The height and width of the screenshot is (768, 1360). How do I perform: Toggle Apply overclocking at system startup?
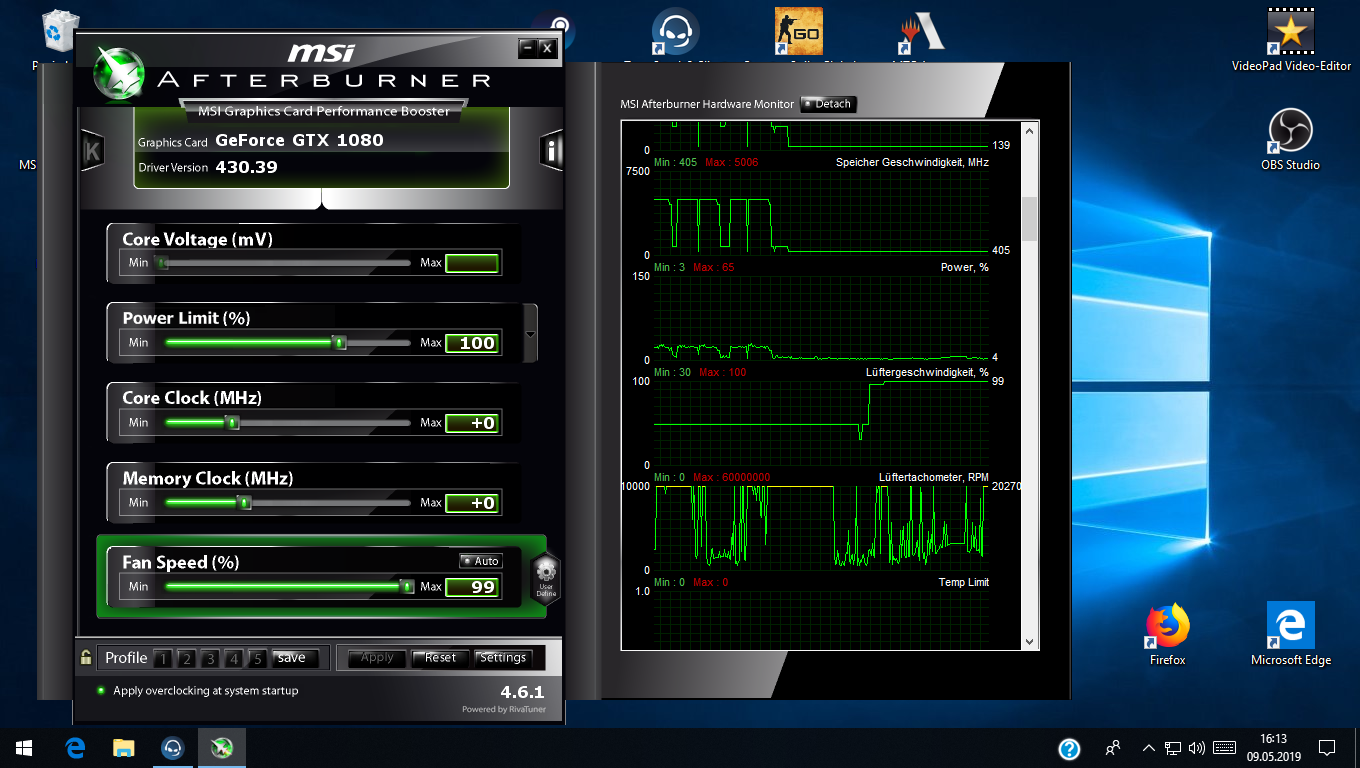(x=101, y=690)
